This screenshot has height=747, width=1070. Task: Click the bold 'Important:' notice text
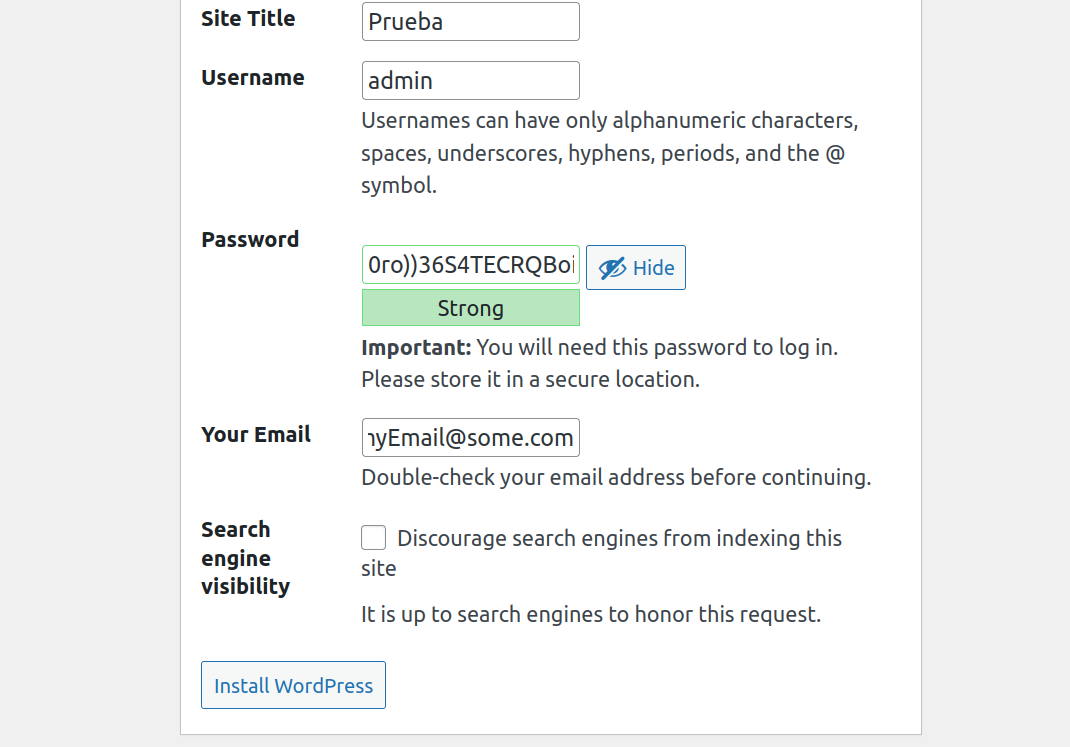coord(416,347)
